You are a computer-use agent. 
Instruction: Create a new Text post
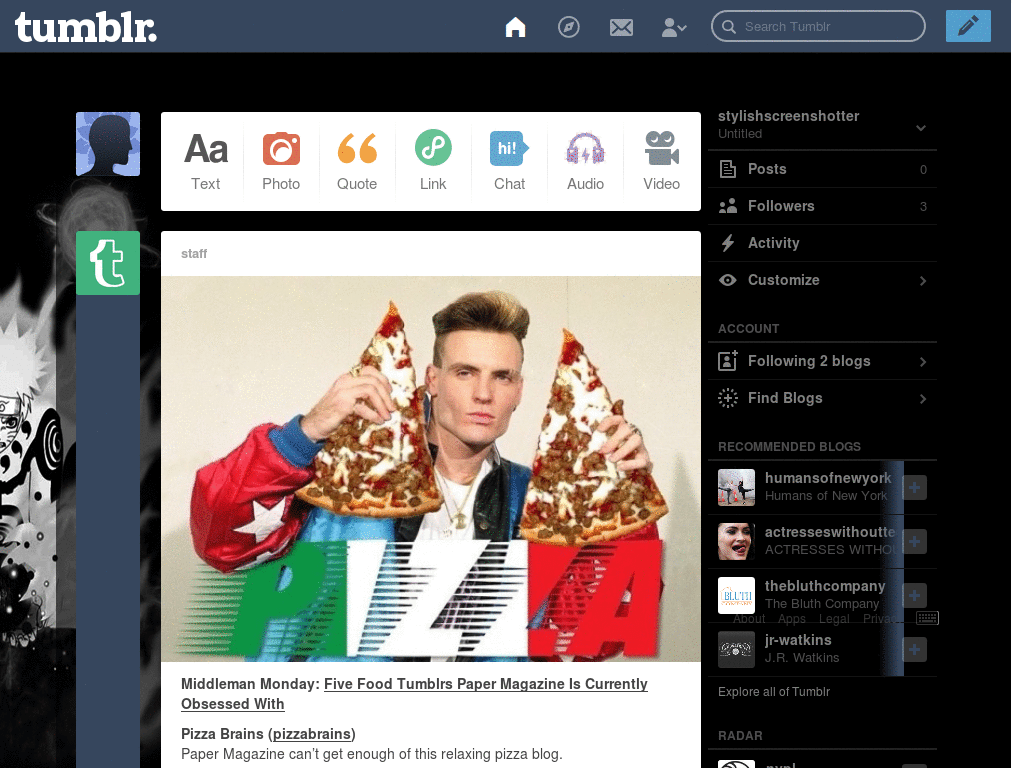tap(206, 161)
